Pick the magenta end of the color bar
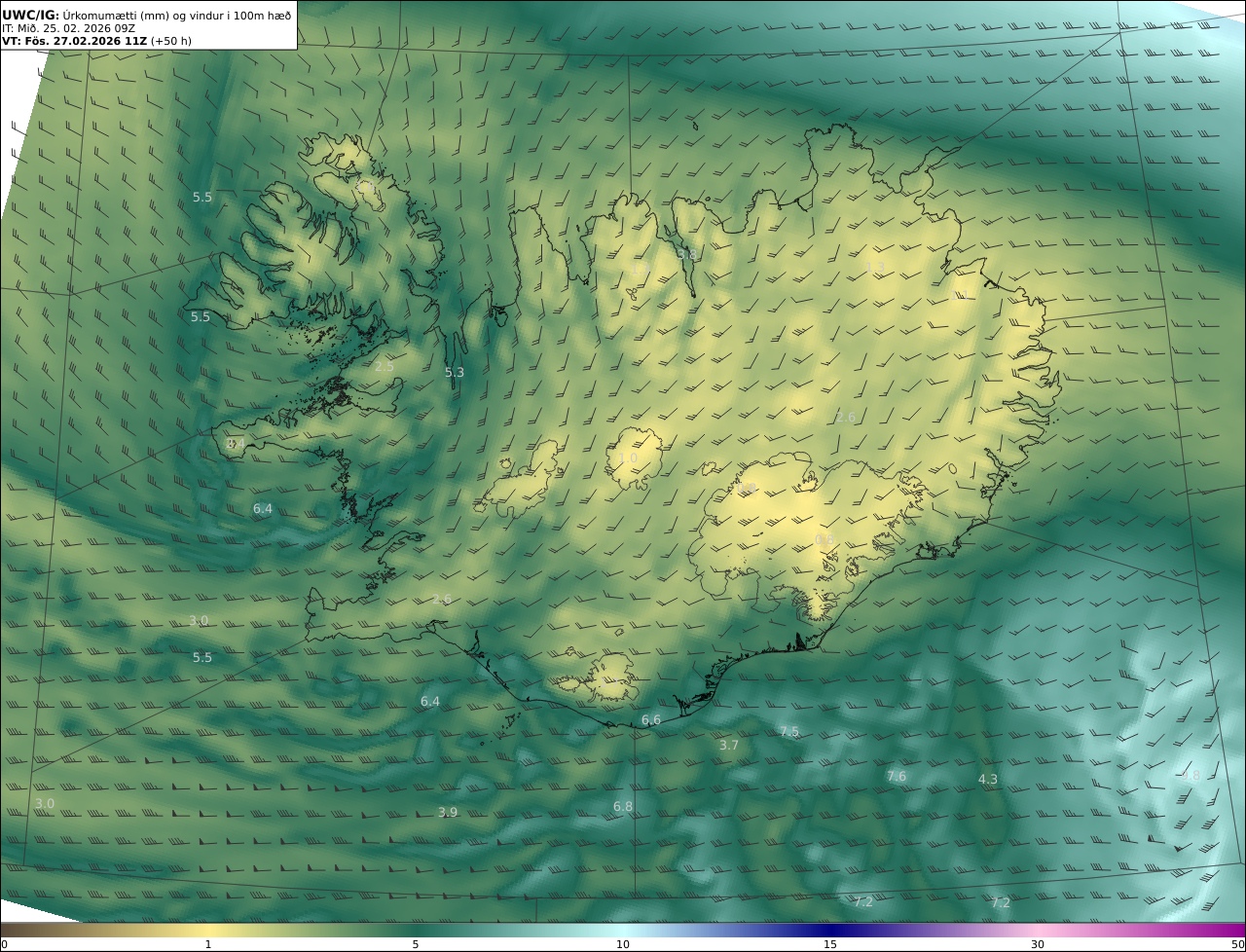The width and height of the screenshot is (1246, 952). point(1234,931)
